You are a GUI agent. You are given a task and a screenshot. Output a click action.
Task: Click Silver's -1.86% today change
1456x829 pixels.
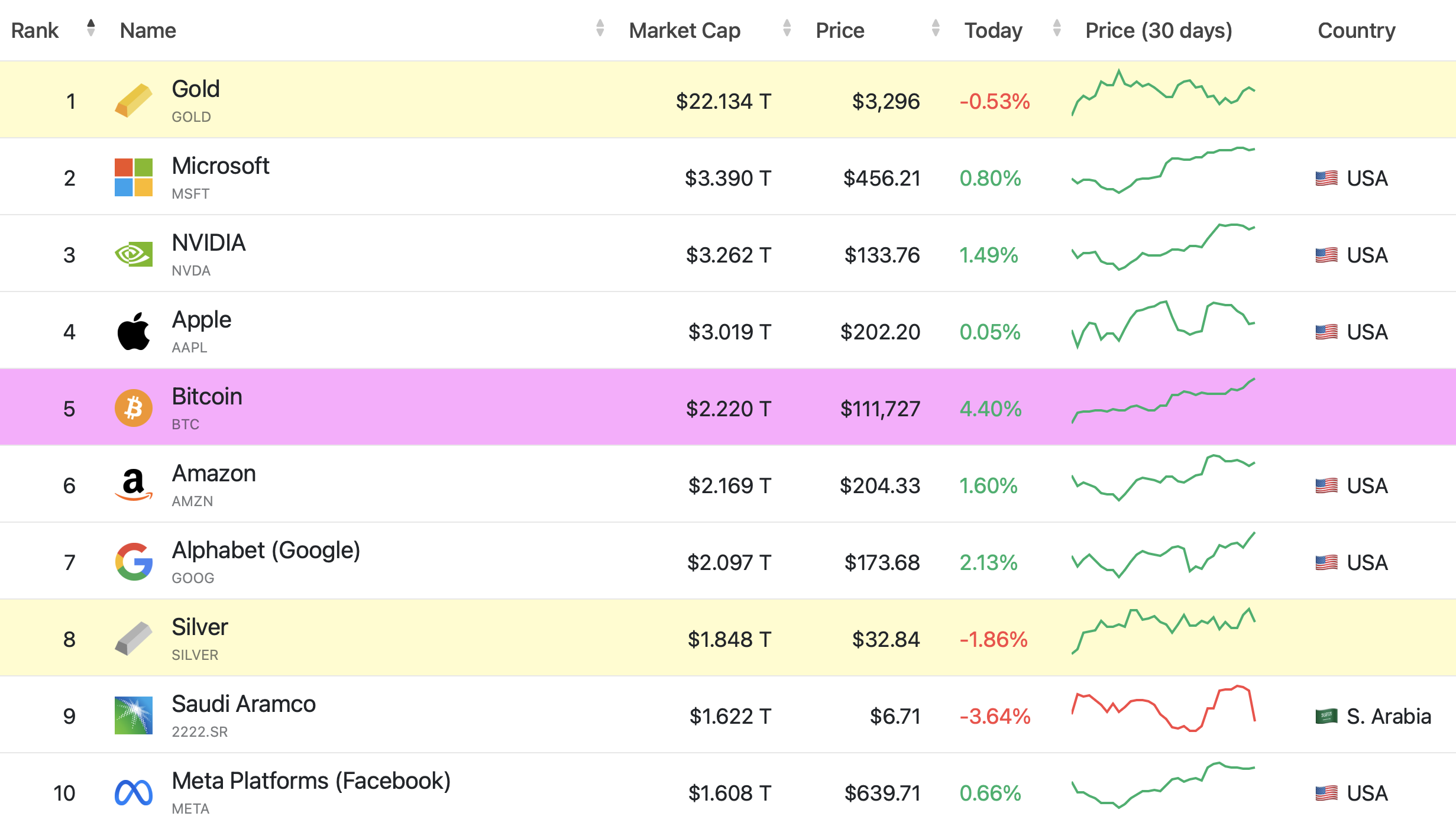tap(994, 639)
